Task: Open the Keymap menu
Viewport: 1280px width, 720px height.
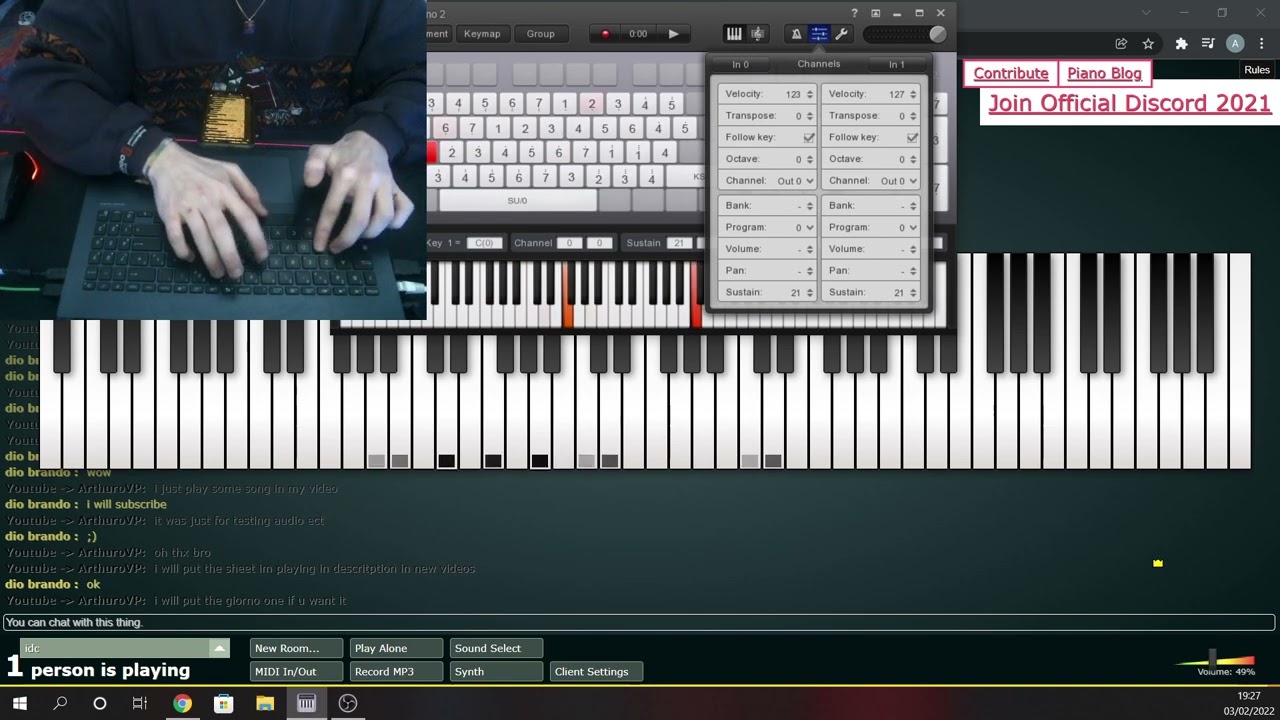Action: point(482,34)
